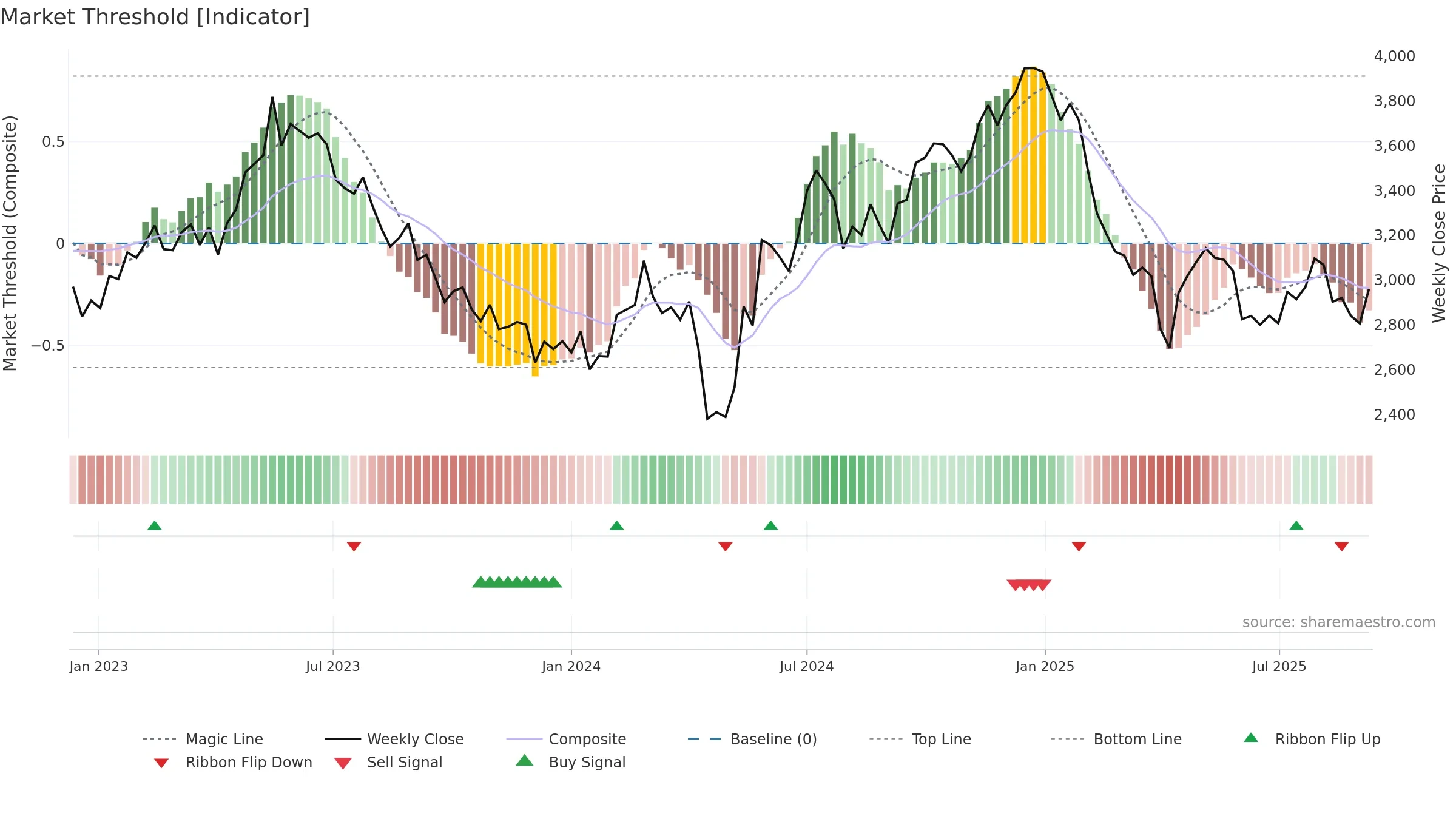Click 2,600 right axis price label
This screenshot has height=819, width=1456.
click(x=1395, y=369)
